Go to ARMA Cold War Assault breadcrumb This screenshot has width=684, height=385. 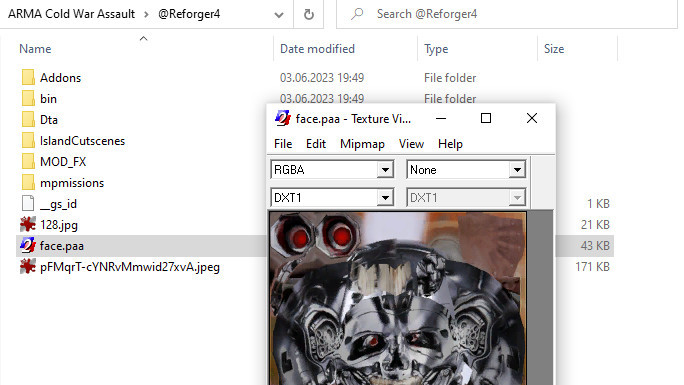coord(72,14)
